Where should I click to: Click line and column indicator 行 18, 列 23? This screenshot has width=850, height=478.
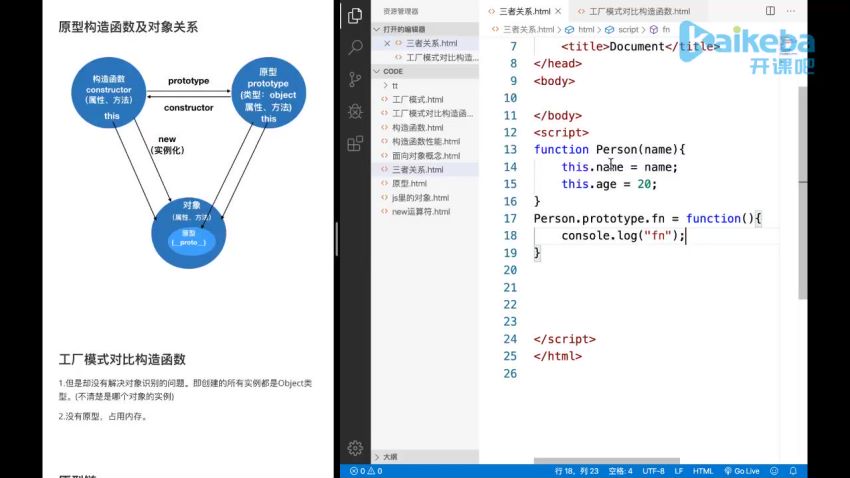pos(576,471)
